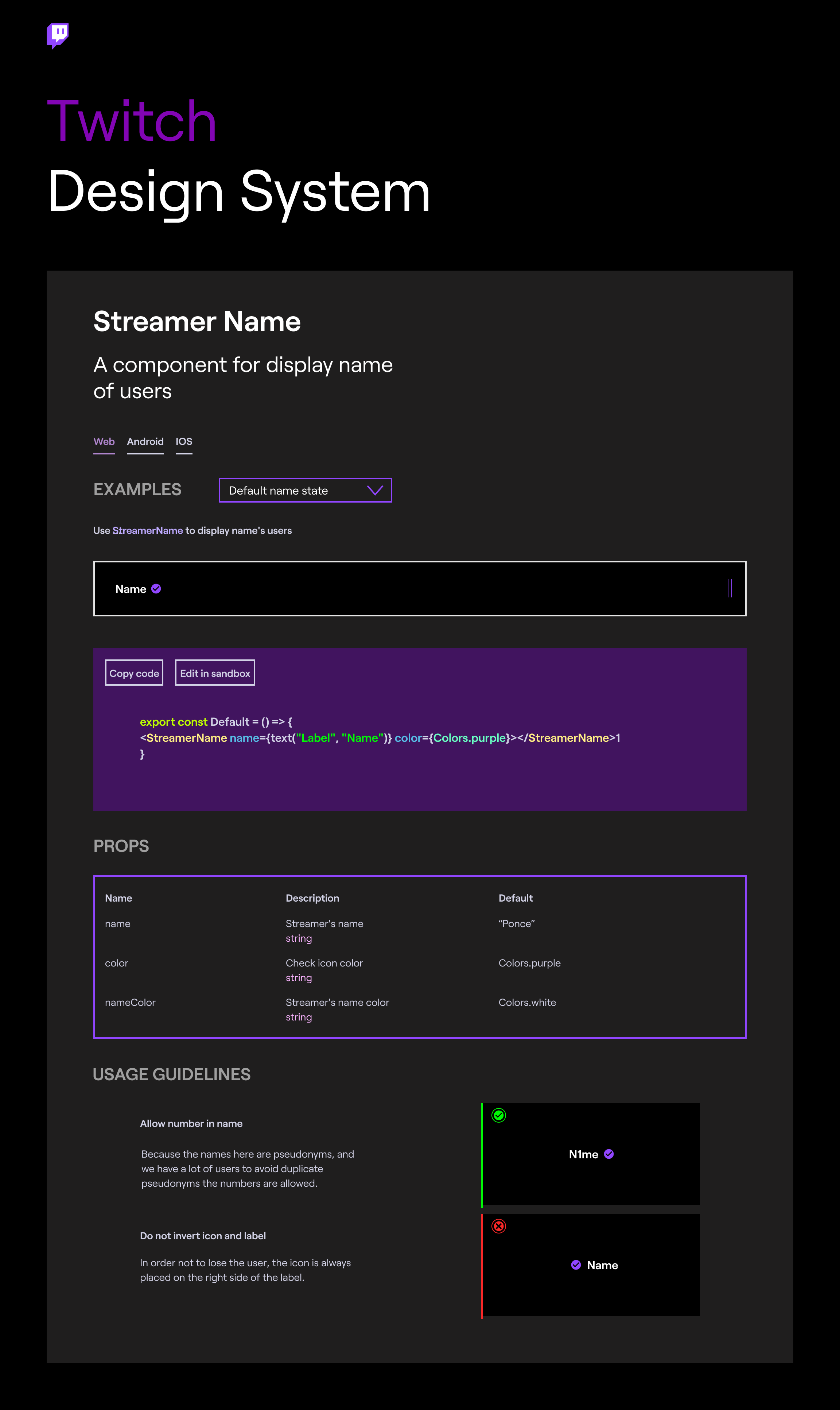Click the Twitch title text

click(132, 121)
